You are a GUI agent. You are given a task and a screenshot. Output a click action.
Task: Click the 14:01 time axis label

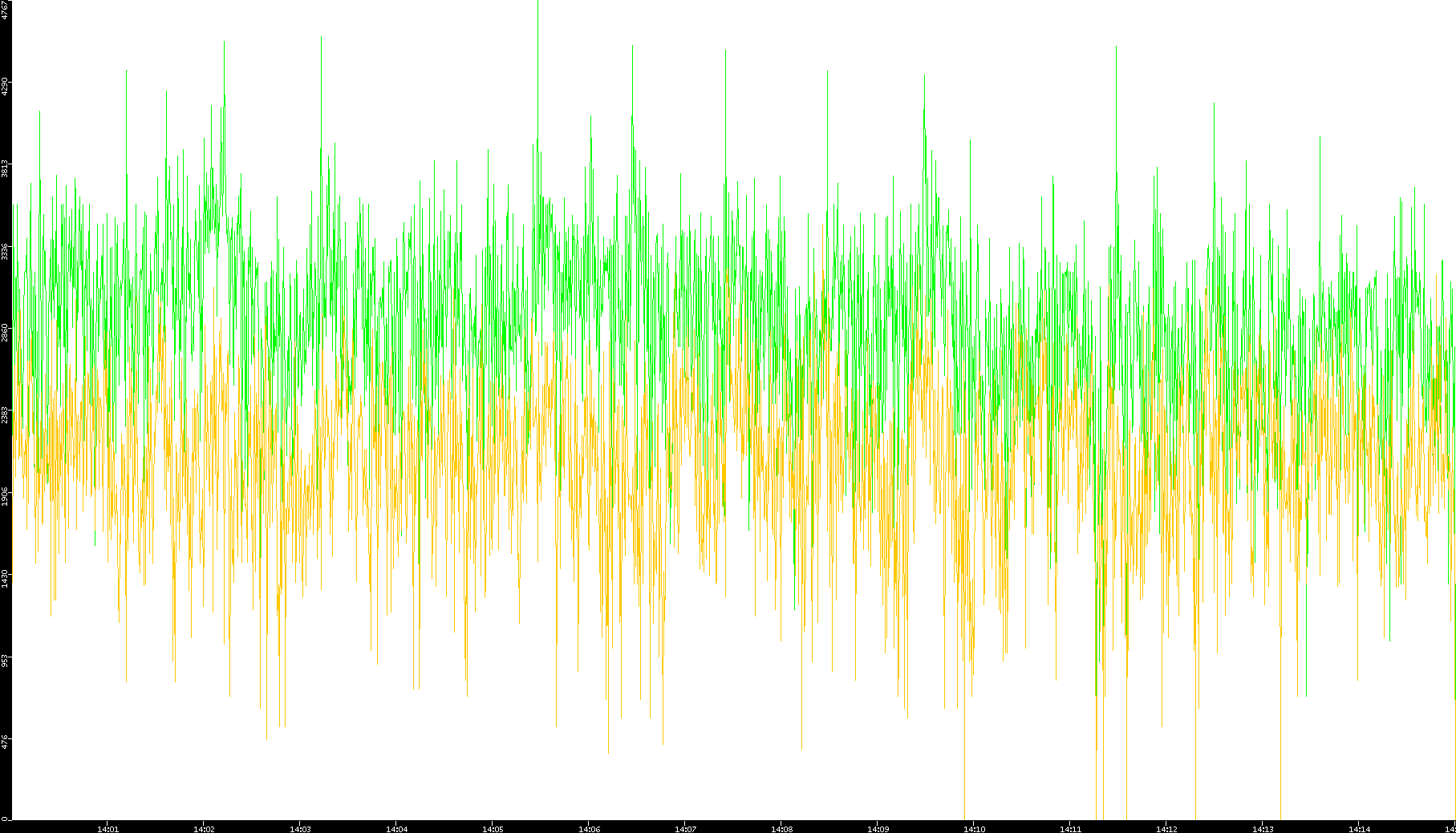[x=107, y=828]
